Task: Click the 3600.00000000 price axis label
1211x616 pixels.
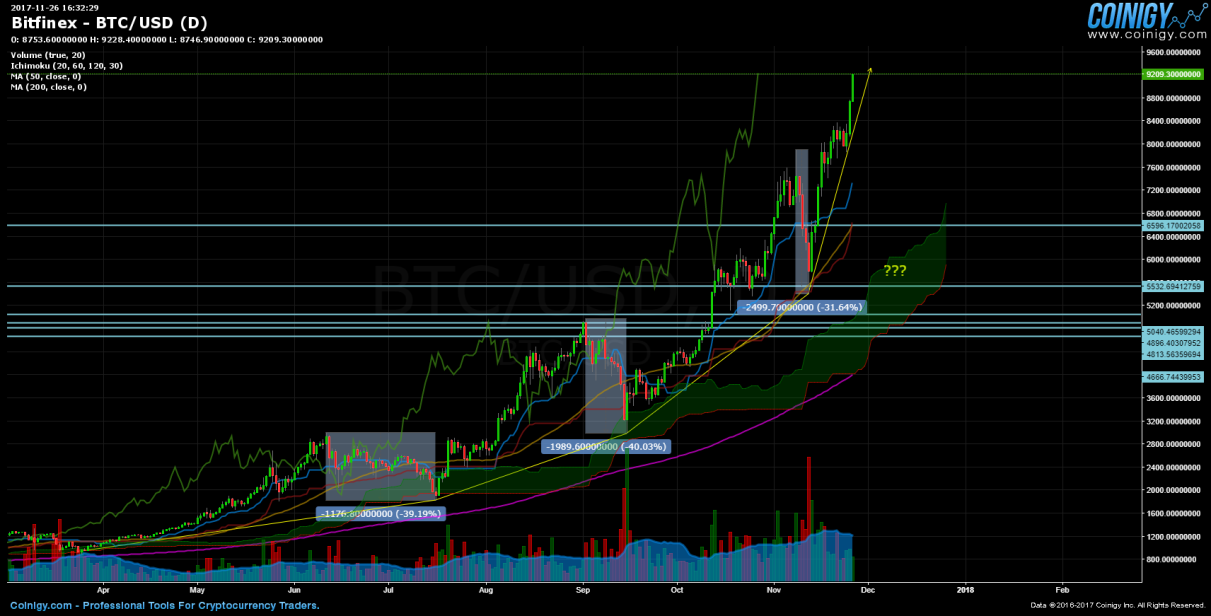Action: 1174,398
